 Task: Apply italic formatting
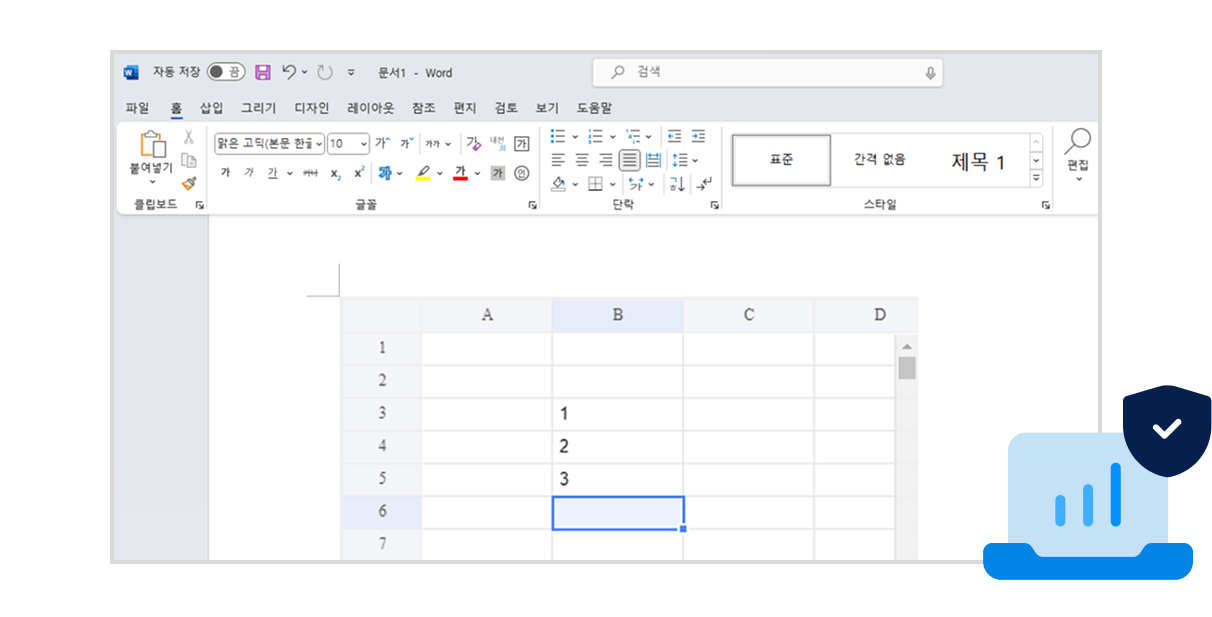[x=250, y=172]
